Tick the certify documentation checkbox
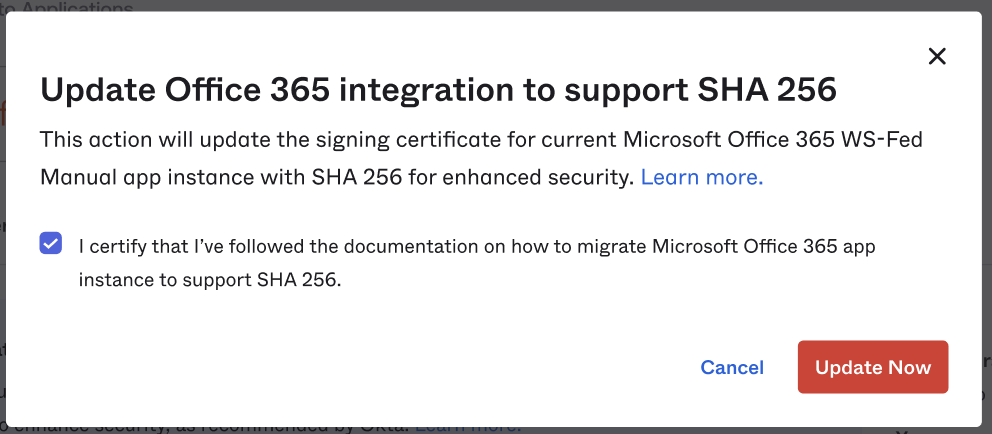This screenshot has width=992, height=434. point(50,244)
